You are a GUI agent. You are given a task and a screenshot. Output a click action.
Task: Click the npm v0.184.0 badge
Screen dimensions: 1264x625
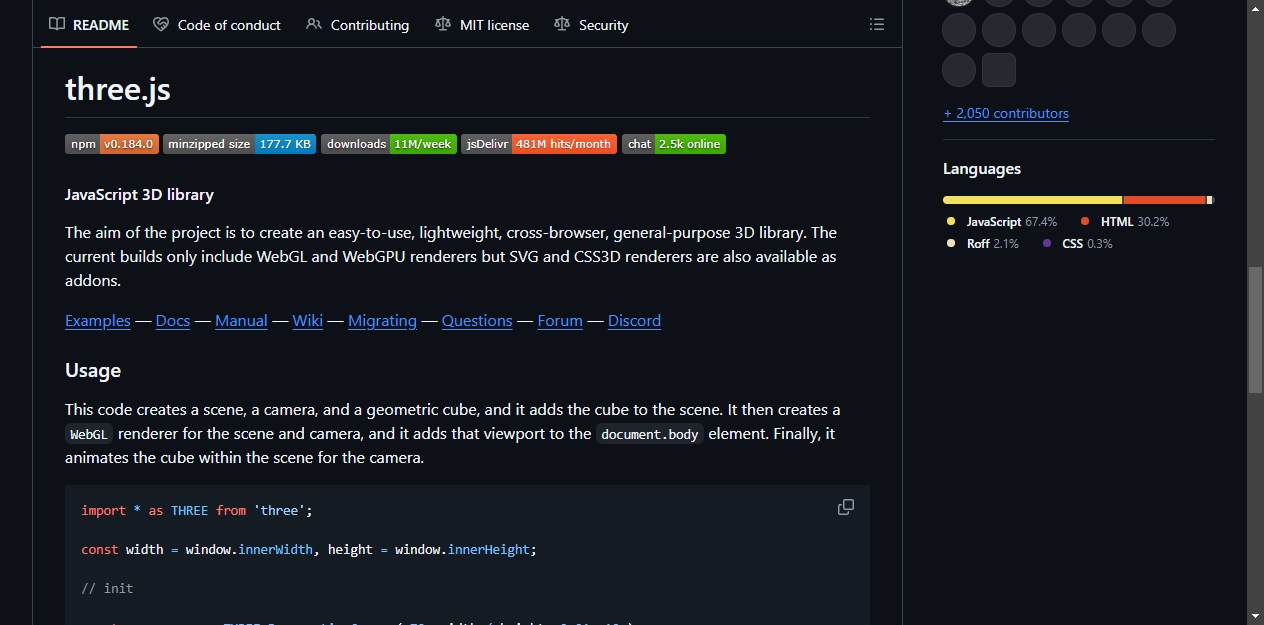click(x=112, y=144)
